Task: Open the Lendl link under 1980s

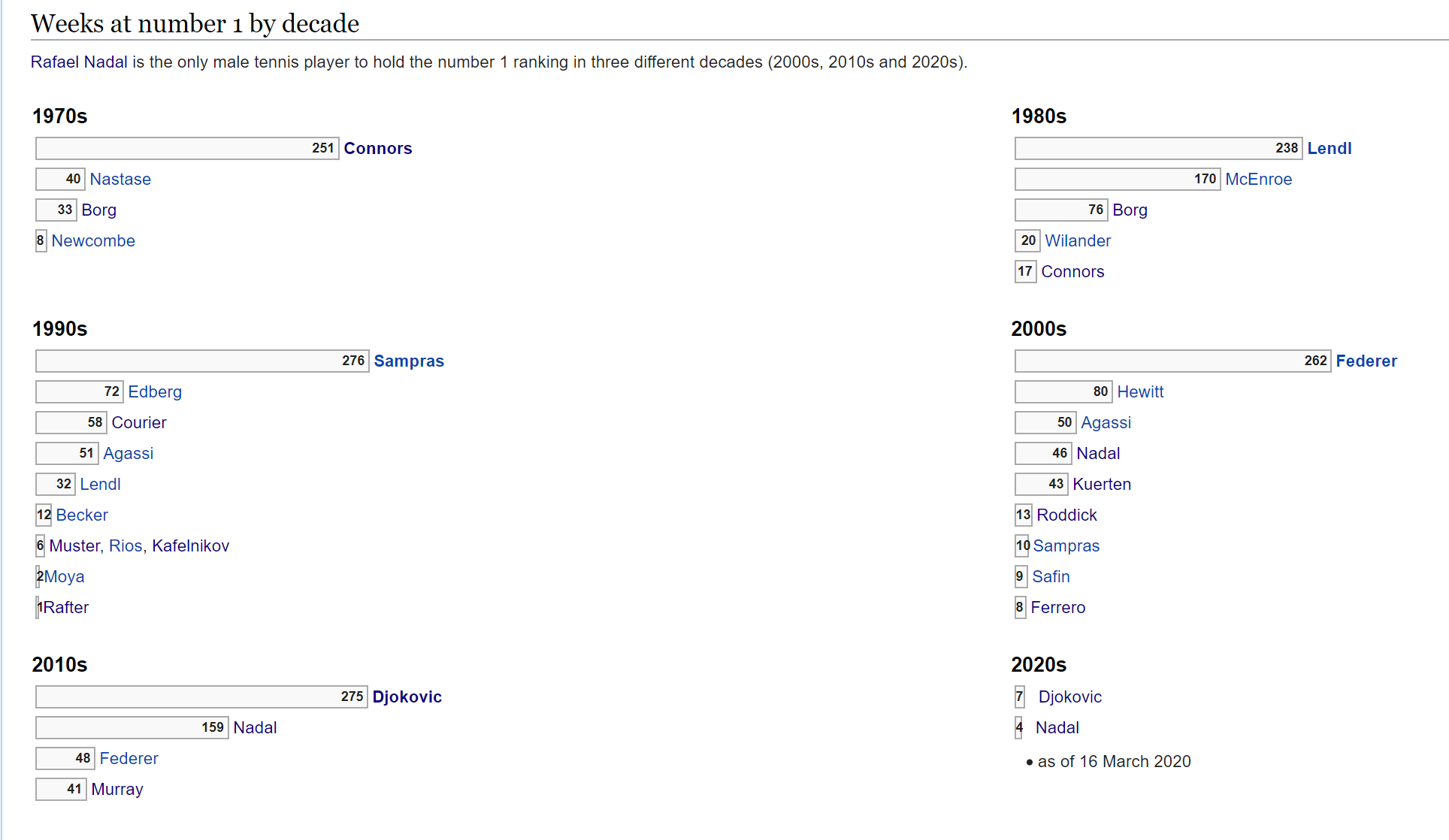Action: tap(1329, 149)
